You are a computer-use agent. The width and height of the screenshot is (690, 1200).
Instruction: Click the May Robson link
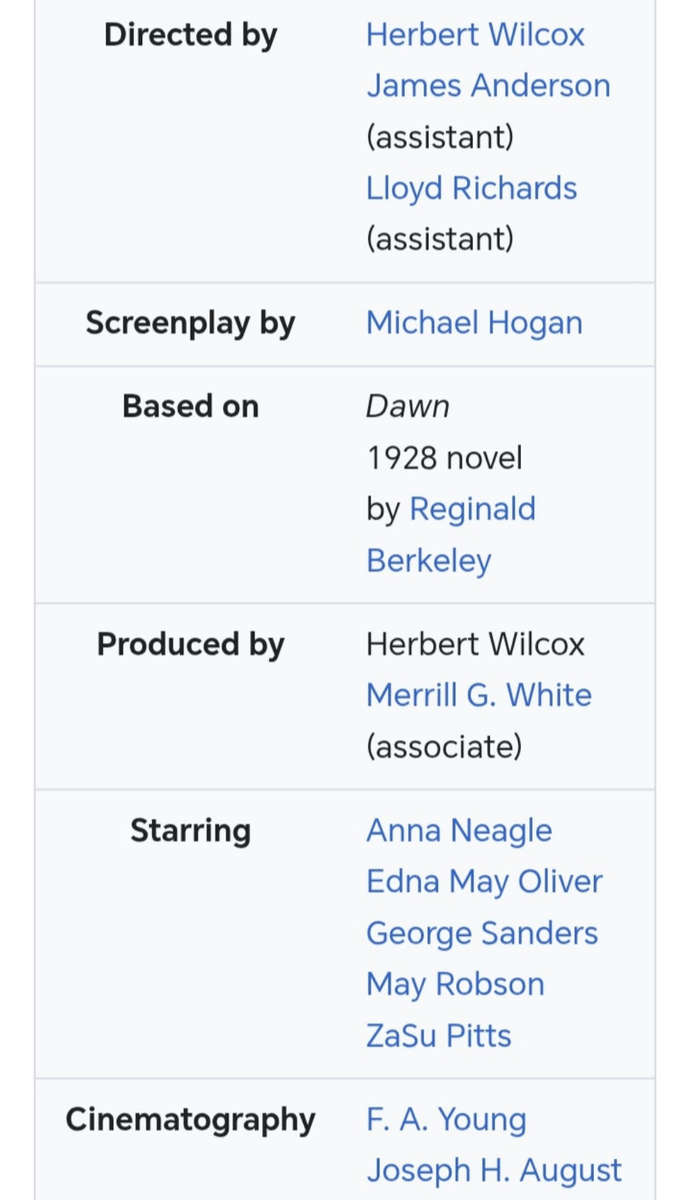[455, 984]
